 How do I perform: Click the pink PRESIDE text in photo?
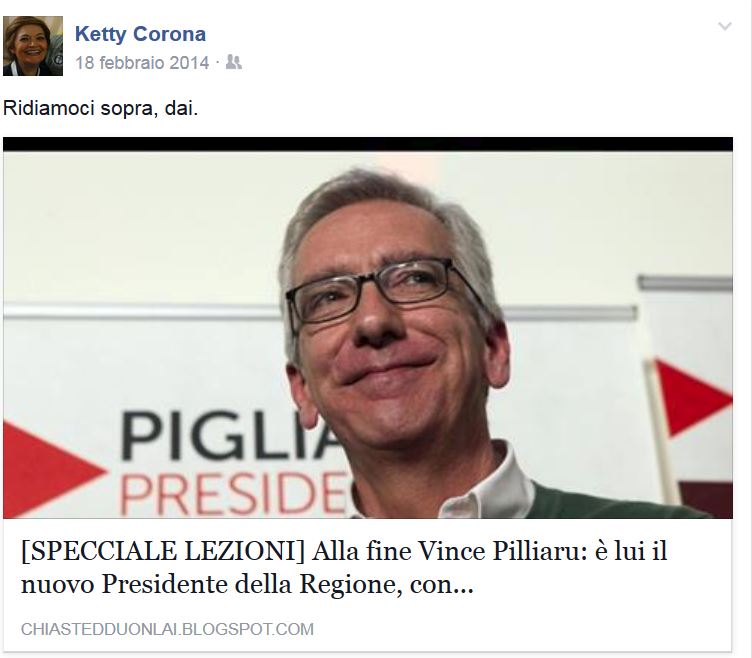coord(234,494)
